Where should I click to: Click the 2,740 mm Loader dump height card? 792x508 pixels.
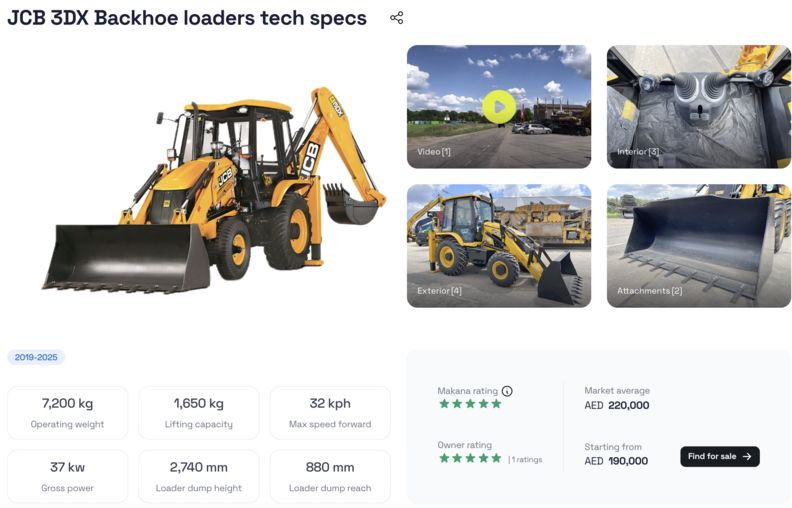[199, 477]
